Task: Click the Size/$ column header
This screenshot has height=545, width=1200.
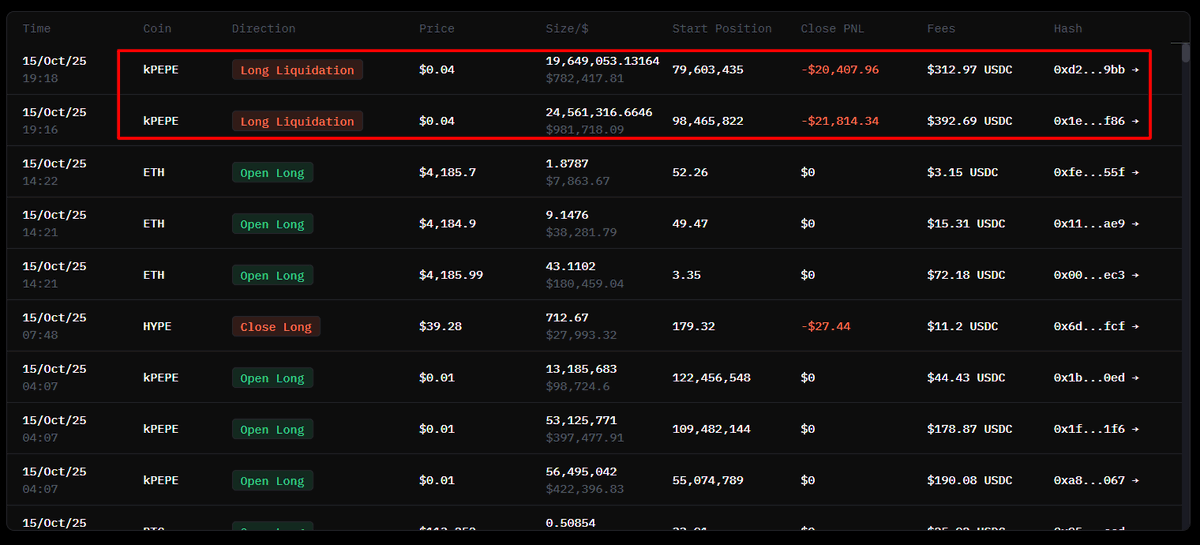Action: tap(571, 29)
